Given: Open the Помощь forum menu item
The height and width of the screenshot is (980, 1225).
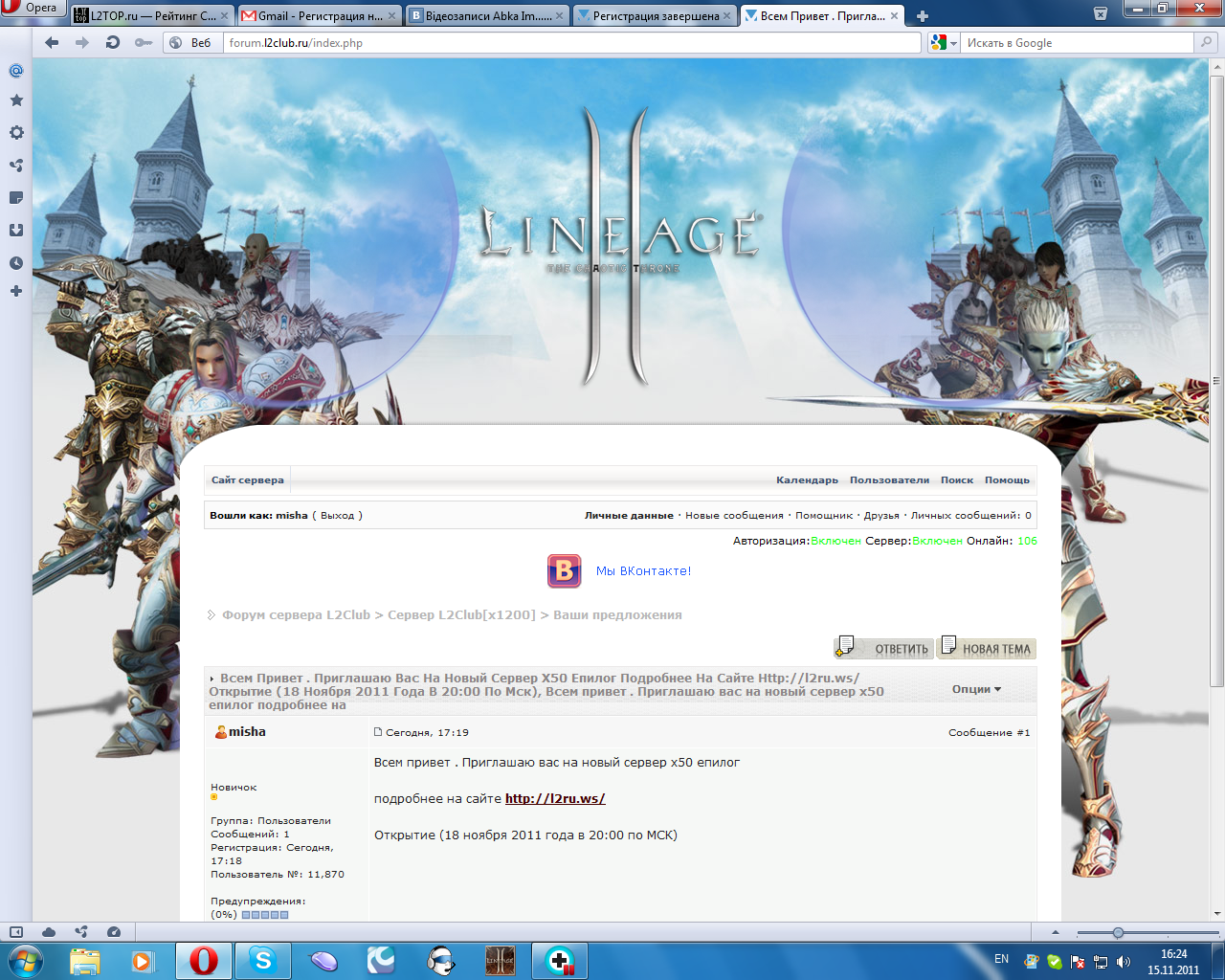Looking at the screenshot, I should pyautogui.click(x=1007, y=479).
